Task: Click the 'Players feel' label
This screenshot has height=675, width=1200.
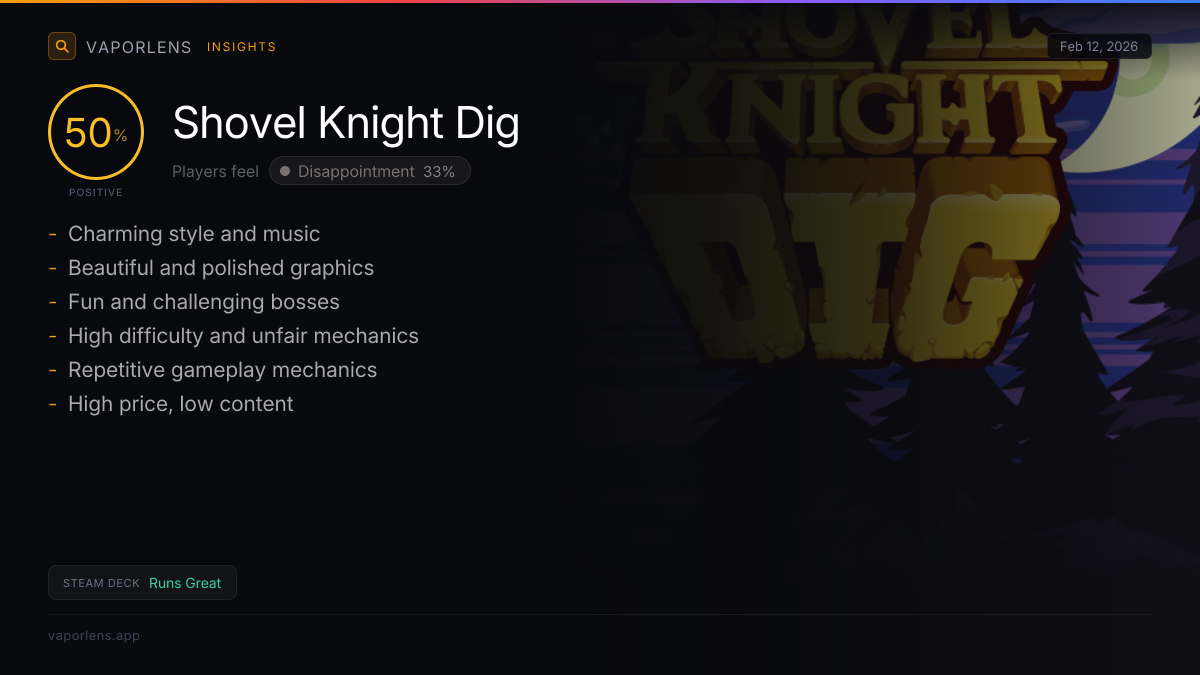Action: pos(215,171)
